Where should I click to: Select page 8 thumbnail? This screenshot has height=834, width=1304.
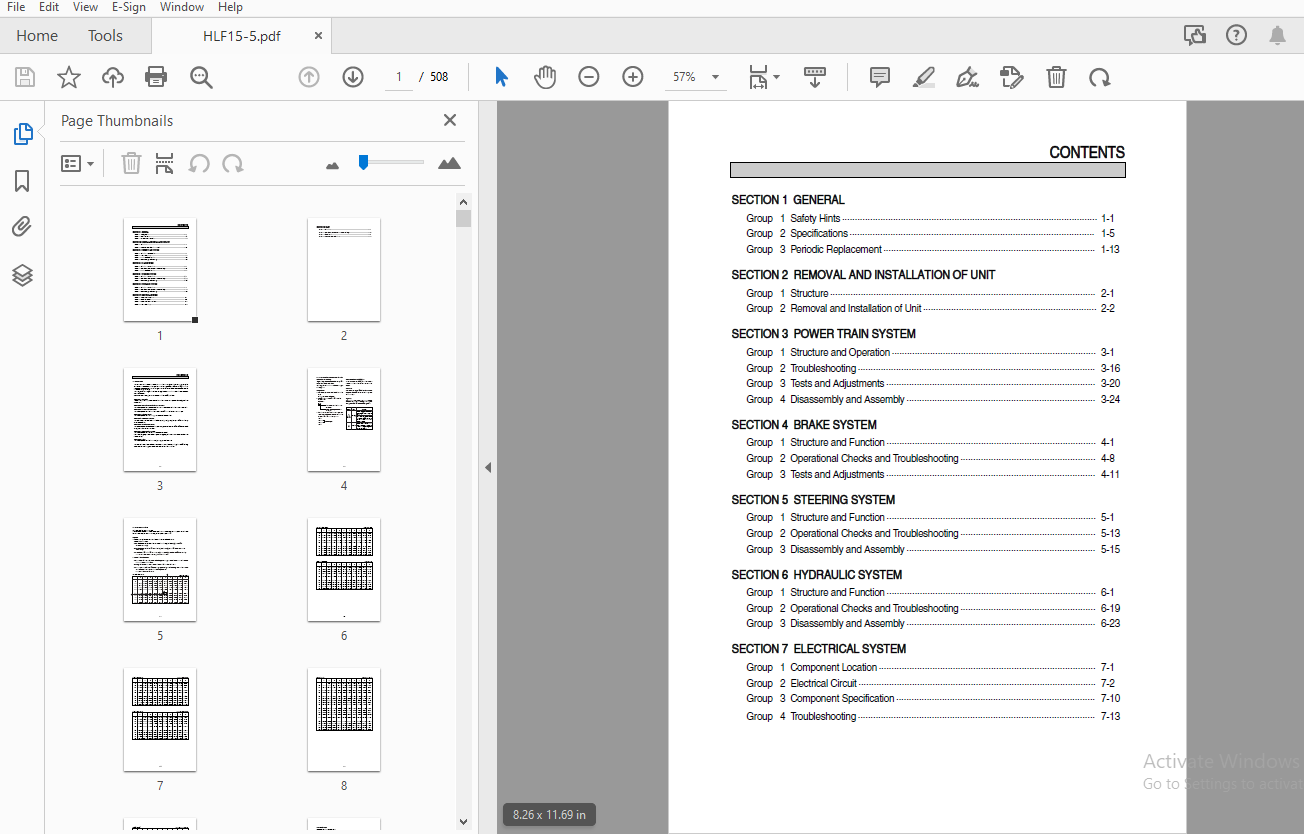click(344, 719)
